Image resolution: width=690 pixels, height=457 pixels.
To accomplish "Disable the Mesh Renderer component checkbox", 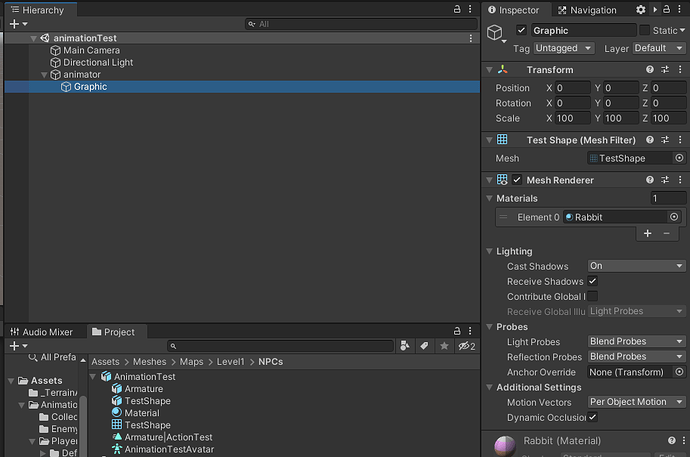I will point(517,180).
